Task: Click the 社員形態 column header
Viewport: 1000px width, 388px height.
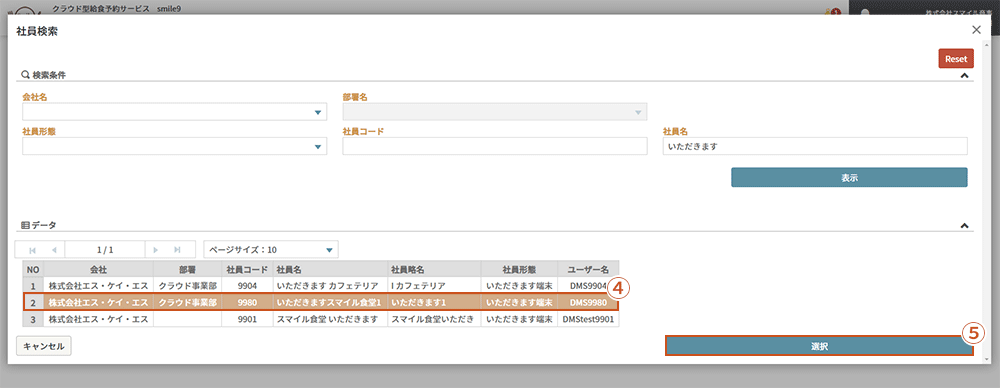Action: (519, 269)
